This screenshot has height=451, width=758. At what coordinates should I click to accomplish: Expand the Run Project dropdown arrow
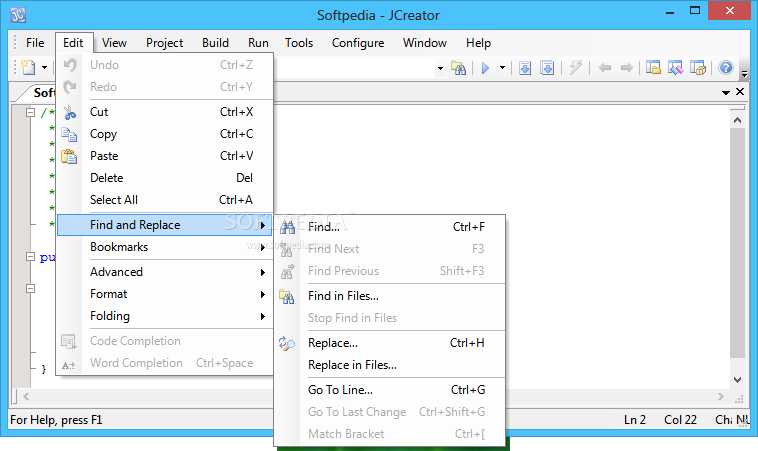pos(502,68)
